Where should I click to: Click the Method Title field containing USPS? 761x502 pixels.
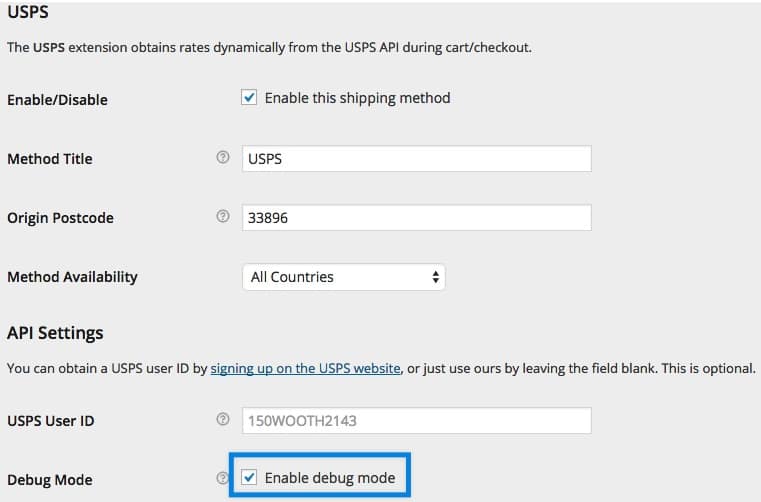click(x=416, y=159)
